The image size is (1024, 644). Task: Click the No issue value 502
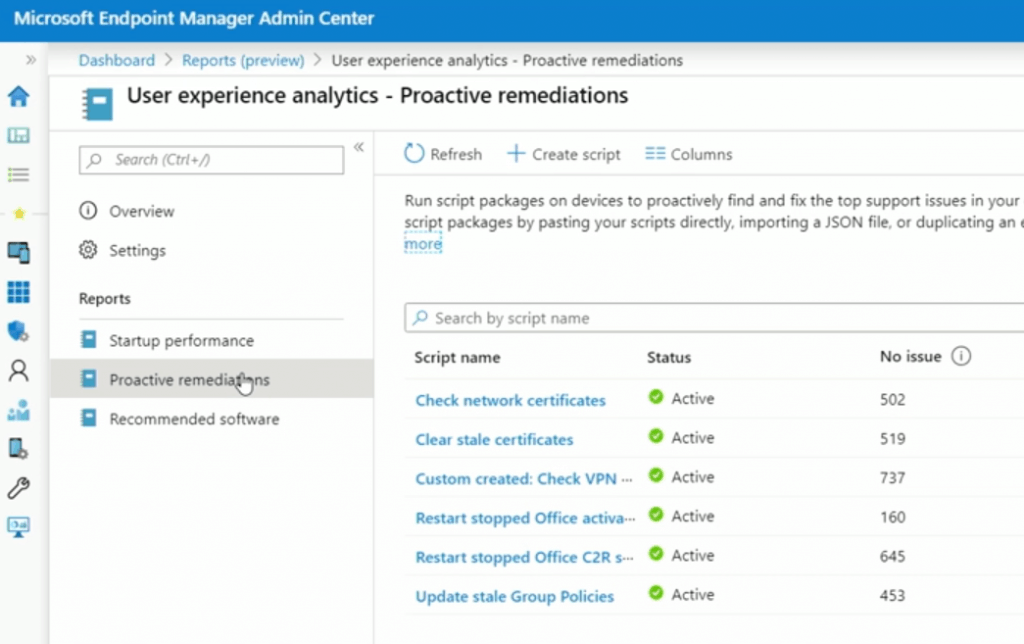[892, 399]
